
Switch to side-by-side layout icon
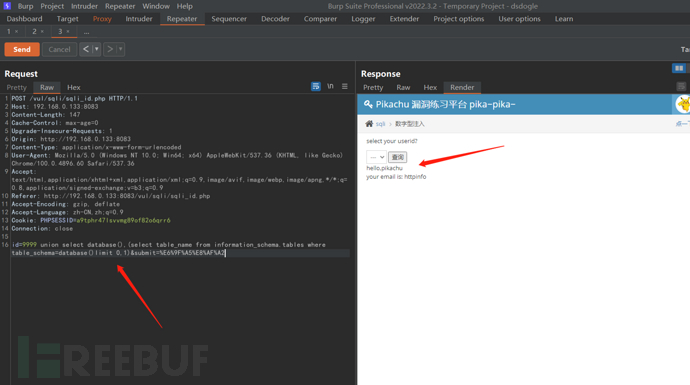(x=679, y=68)
